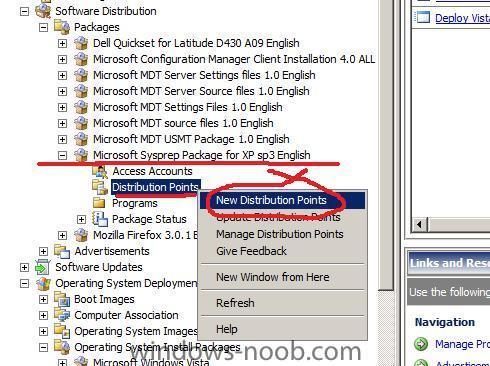The width and height of the screenshot is (490, 366).
Task: Choose Manage Distribution Points menu entry
Action: (x=282, y=234)
